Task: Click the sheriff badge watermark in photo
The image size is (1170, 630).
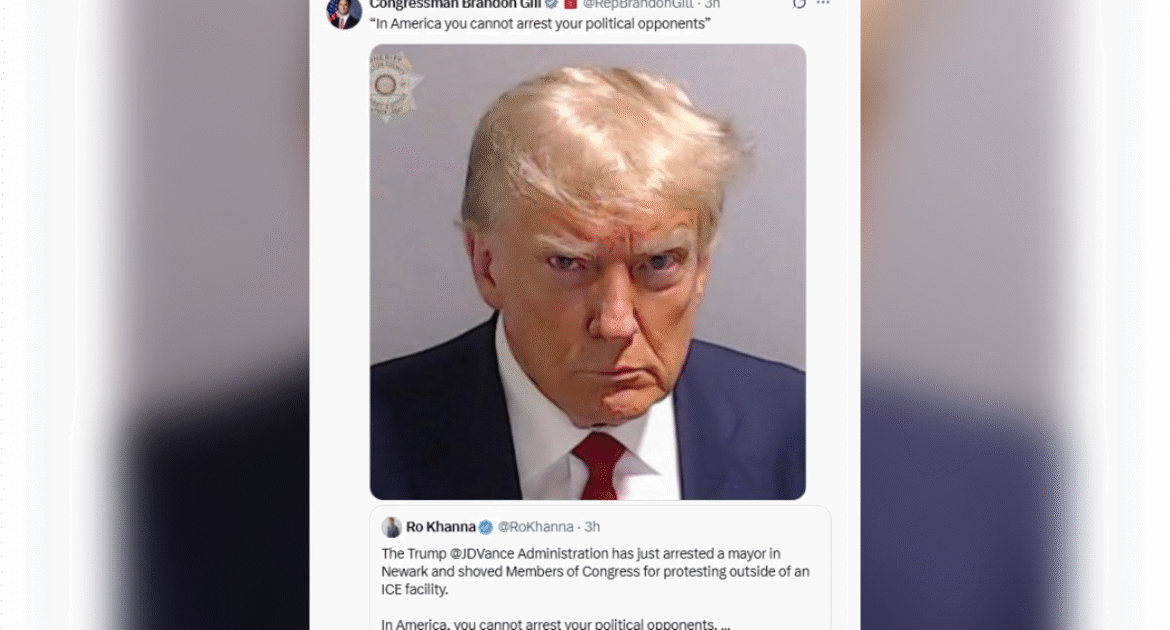Action: click(394, 87)
